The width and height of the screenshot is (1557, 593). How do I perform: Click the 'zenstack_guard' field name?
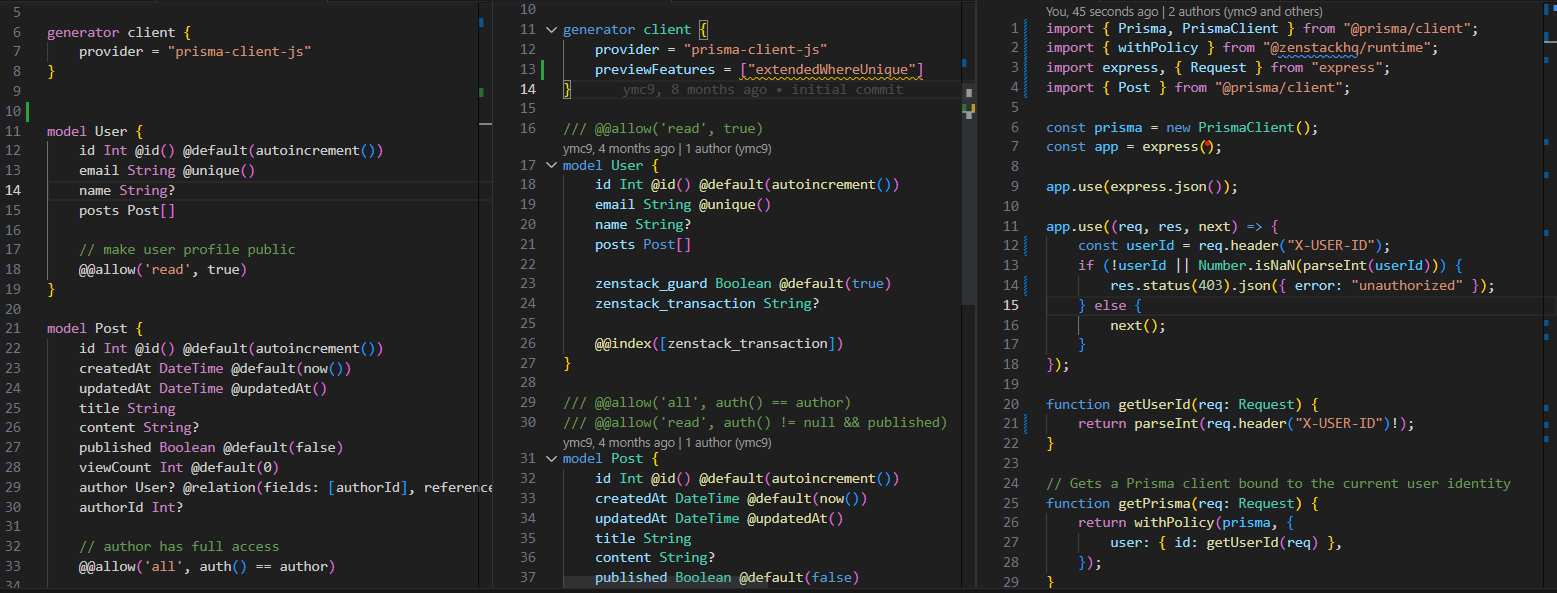coord(651,283)
